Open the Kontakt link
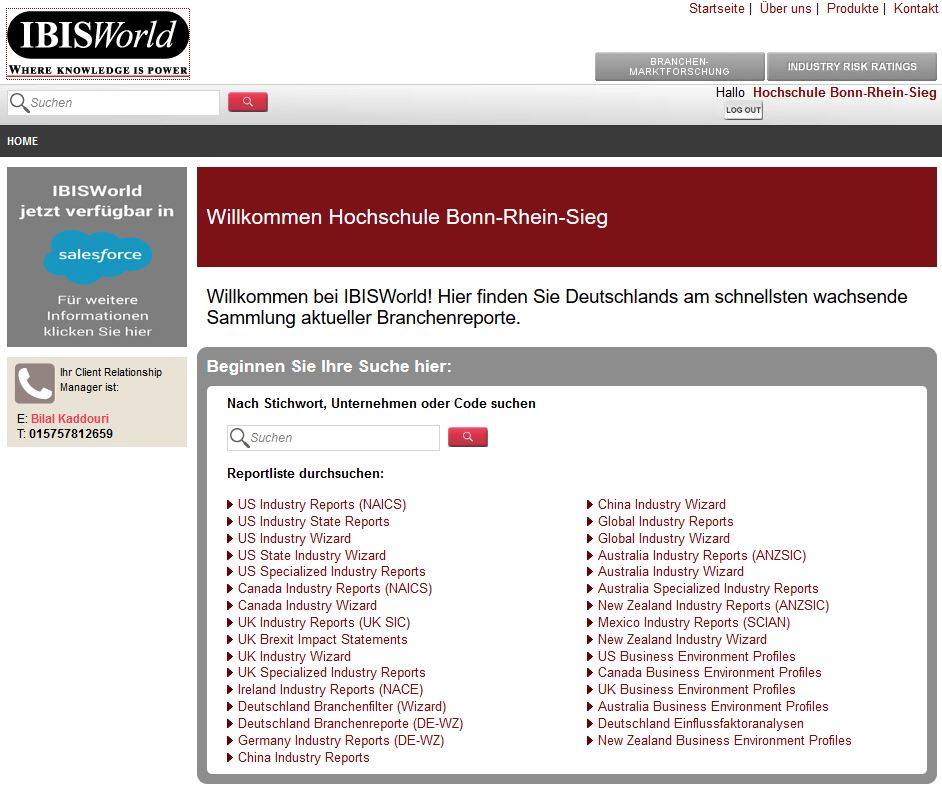Viewport: 942px width, 793px height. [916, 8]
